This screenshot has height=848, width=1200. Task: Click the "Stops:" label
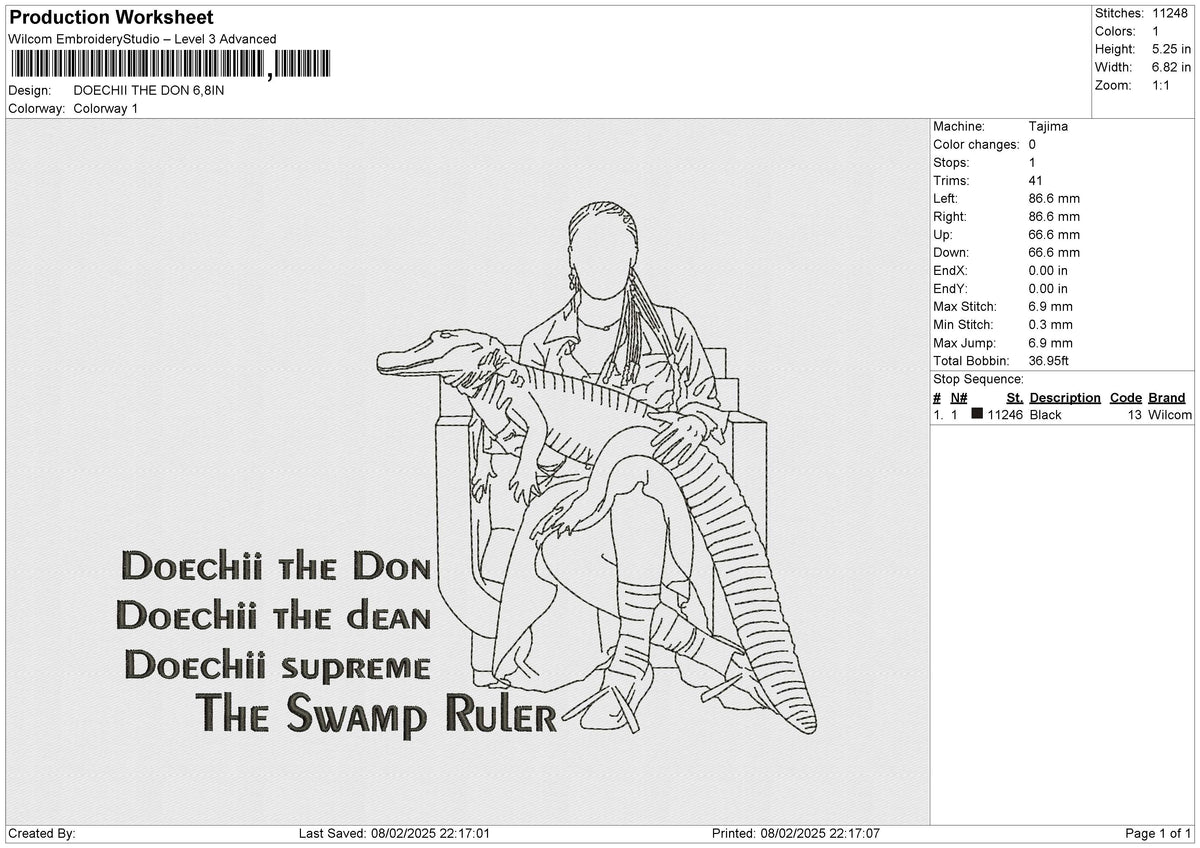pyautogui.click(x=951, y=163)
